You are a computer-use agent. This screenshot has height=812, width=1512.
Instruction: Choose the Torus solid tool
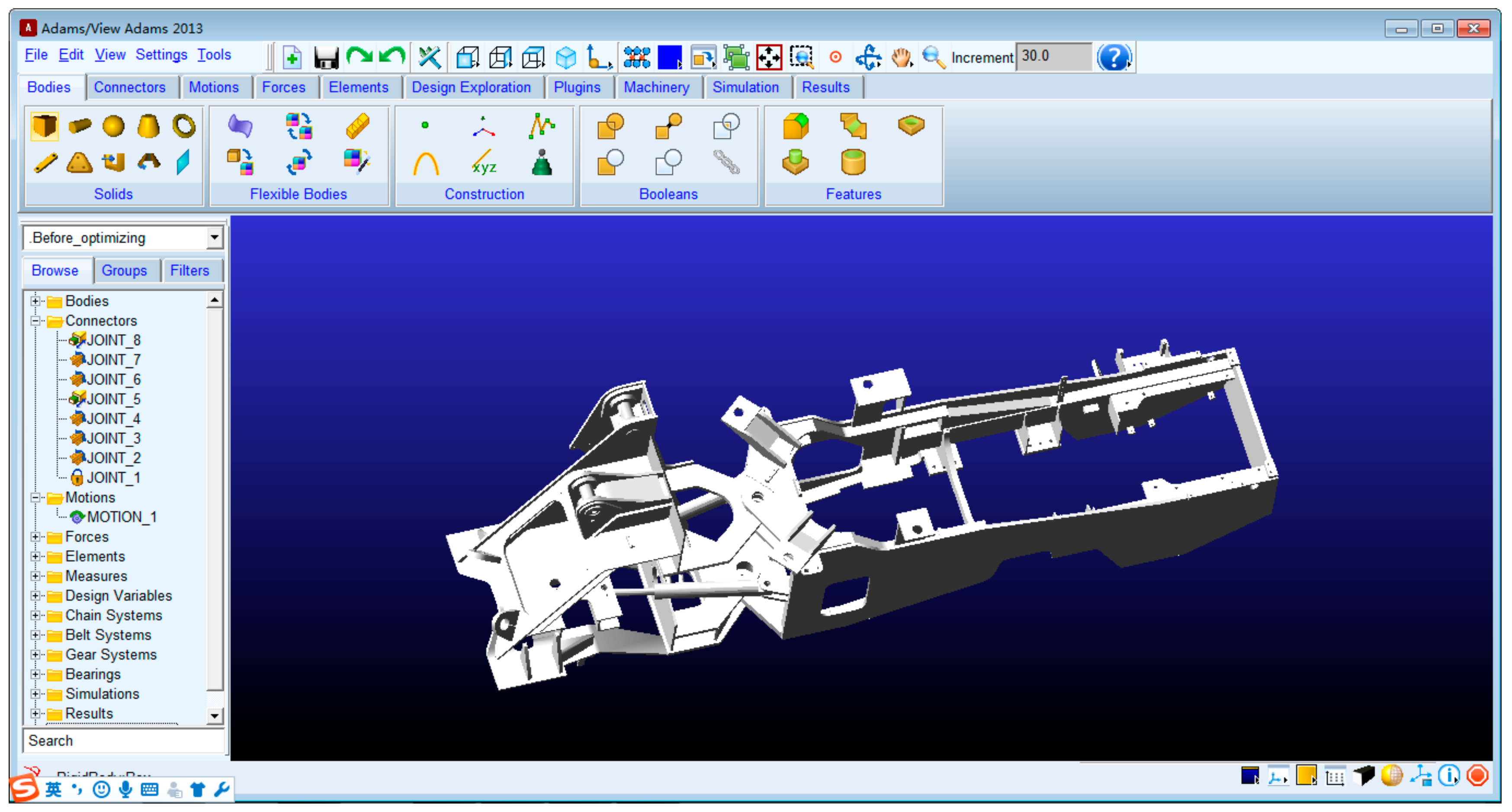coord(184,126)
